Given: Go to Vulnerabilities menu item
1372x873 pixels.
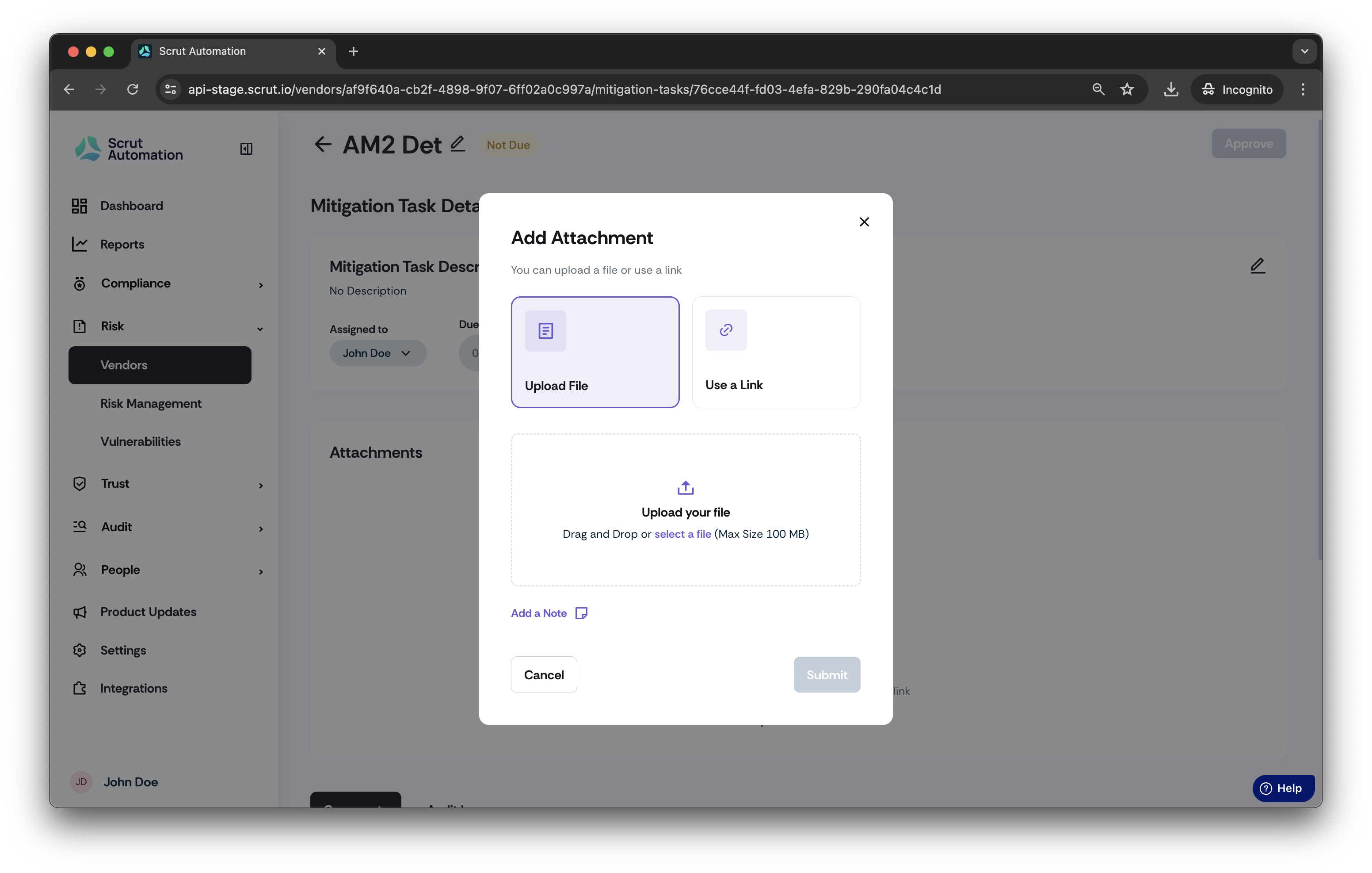Looking at the screenshot, I should point(140,441).
